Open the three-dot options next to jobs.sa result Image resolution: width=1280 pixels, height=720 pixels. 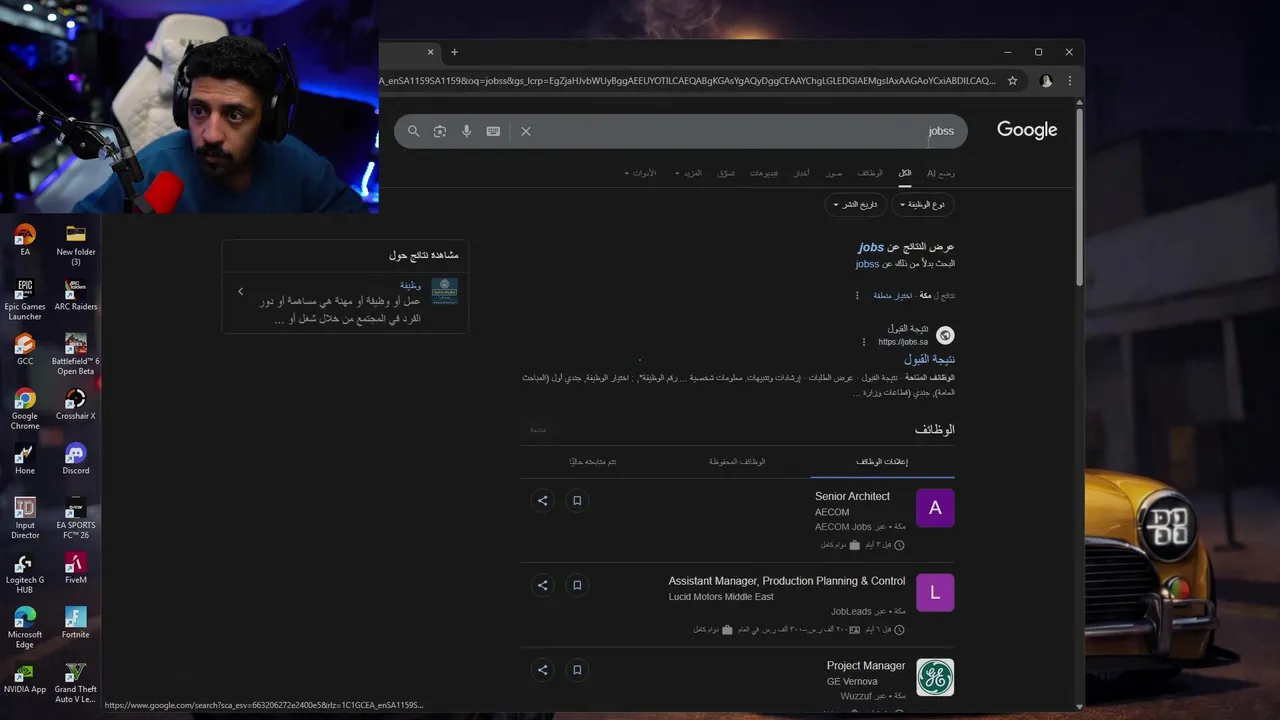click(864, 342)
